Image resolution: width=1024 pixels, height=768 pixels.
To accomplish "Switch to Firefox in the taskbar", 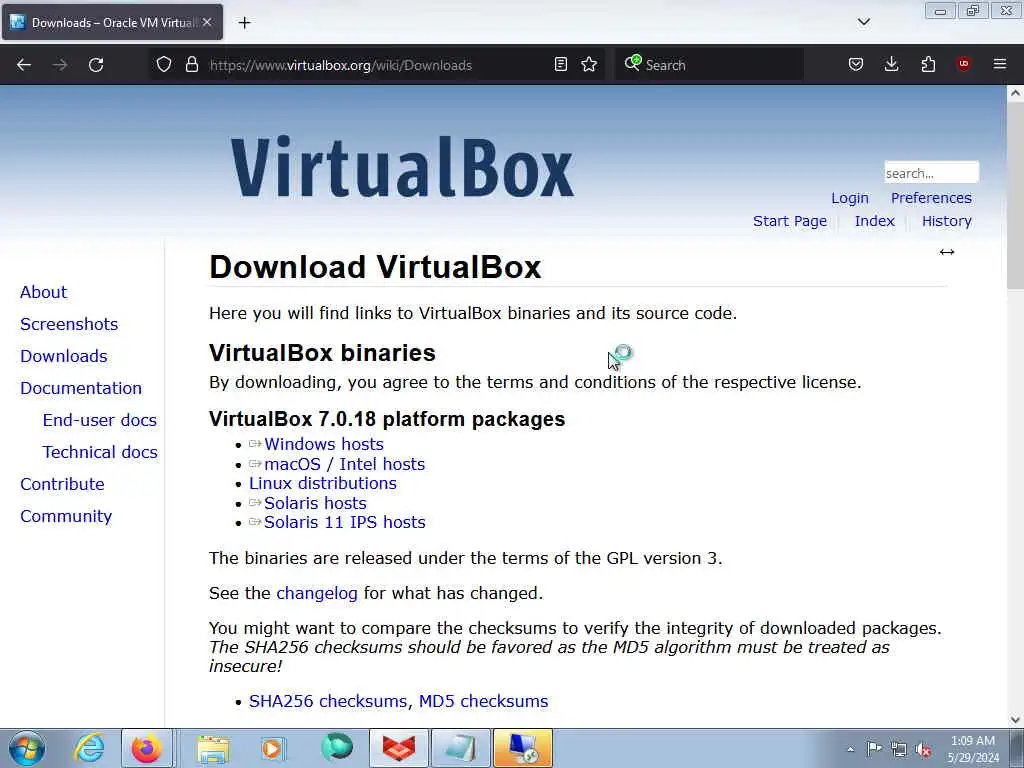I will (x=147, y=748).
